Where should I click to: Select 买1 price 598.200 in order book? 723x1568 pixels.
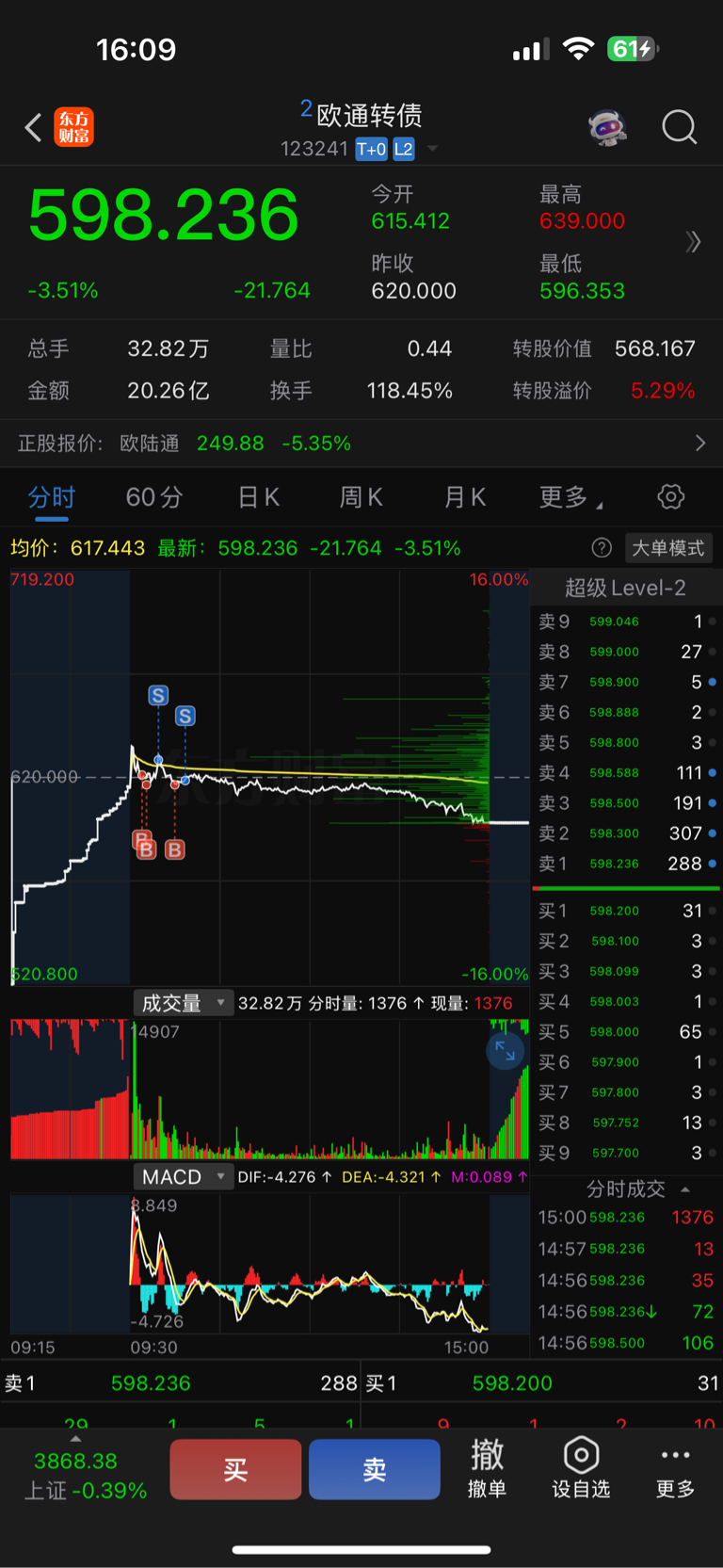pos(626,911)
